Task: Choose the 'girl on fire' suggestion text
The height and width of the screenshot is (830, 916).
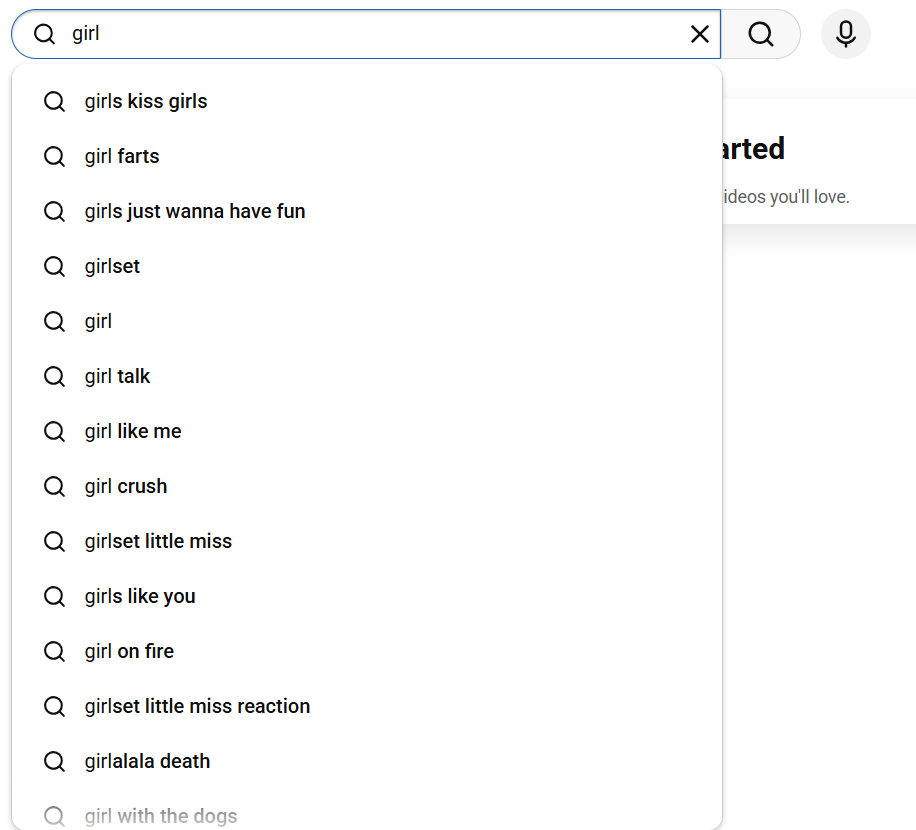Action: click(129, 652)
